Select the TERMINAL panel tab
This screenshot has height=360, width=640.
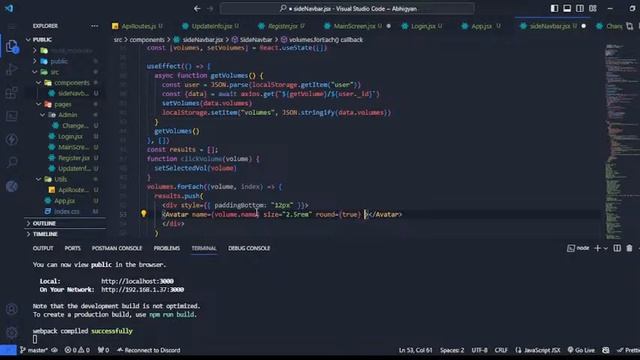click(204, 248)
